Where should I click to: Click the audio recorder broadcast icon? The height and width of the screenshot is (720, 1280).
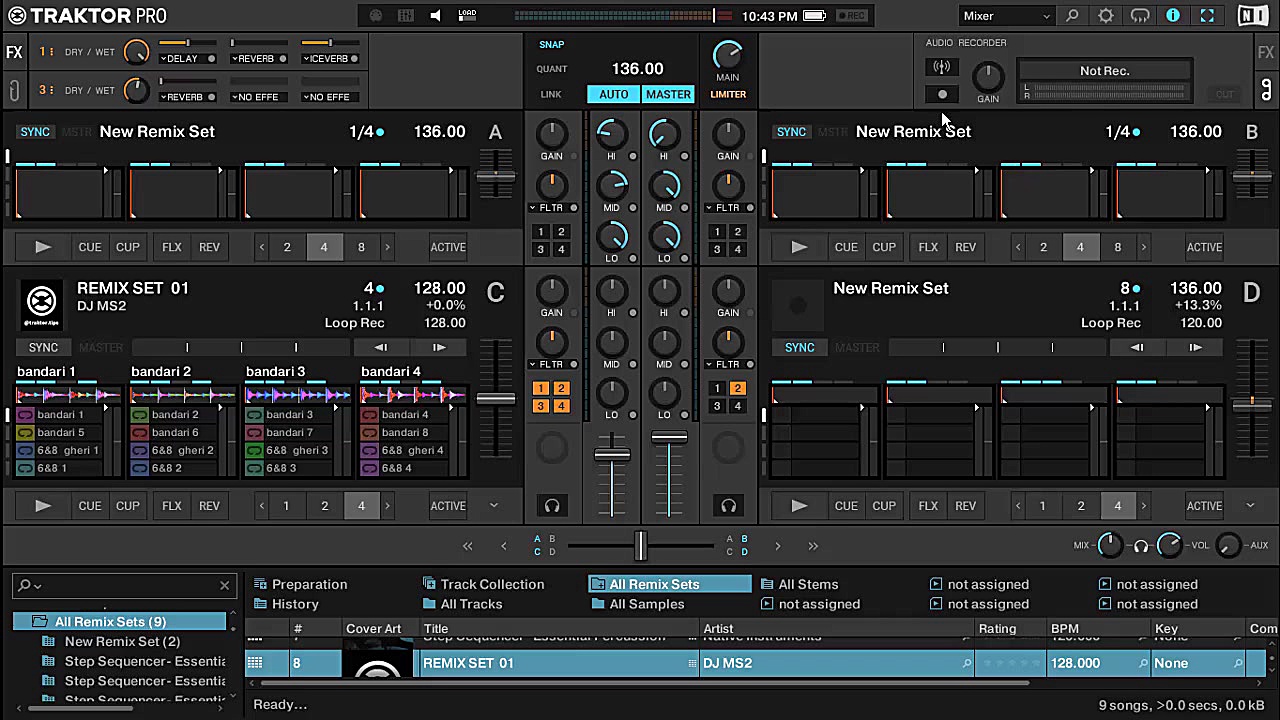pyautogui.click(x=941, y=67)
